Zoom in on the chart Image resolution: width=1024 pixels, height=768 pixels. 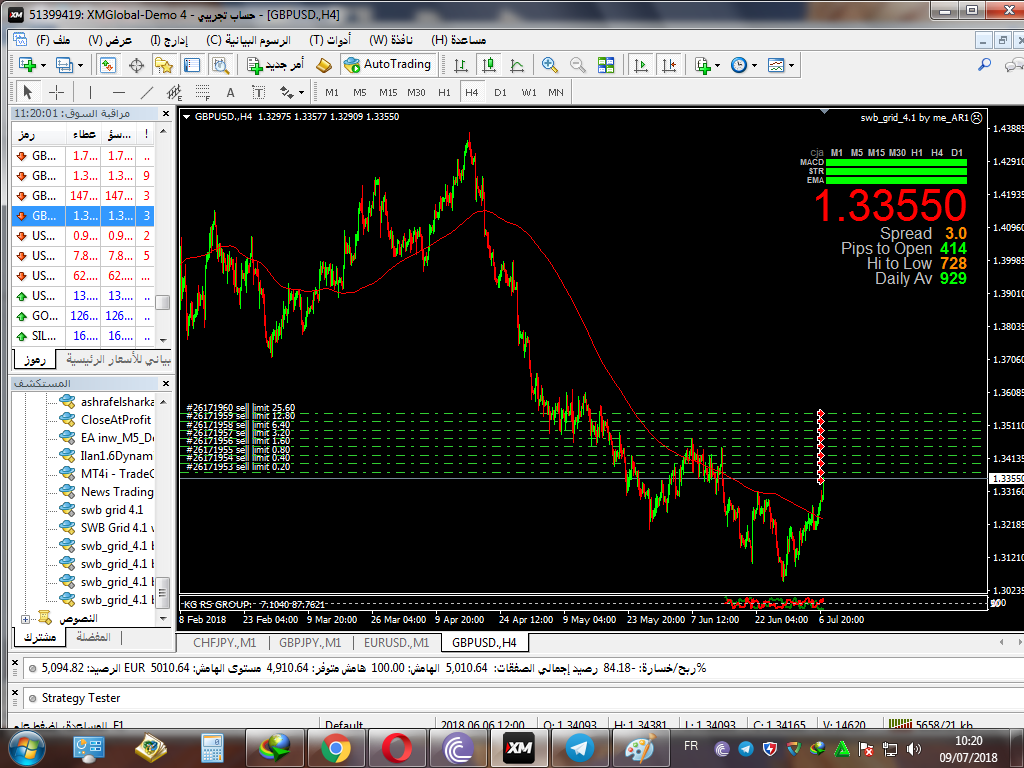(x=549, y=65)
